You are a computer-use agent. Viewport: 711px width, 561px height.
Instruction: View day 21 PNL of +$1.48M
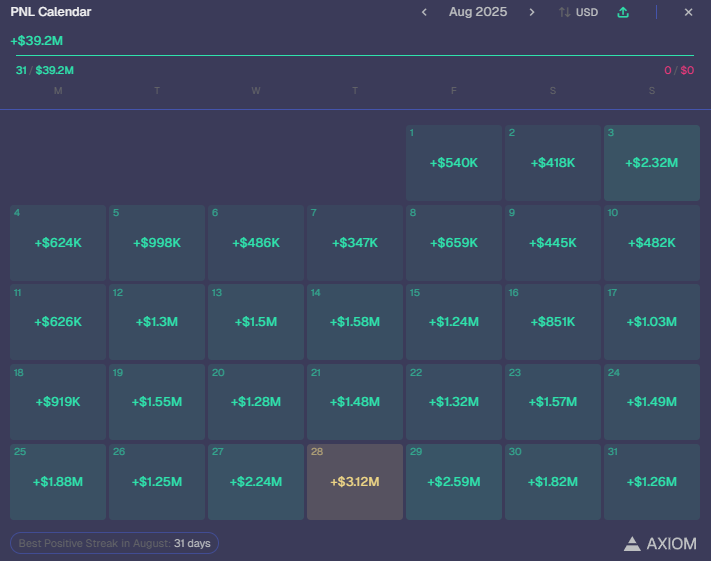(x=355, y=402)
